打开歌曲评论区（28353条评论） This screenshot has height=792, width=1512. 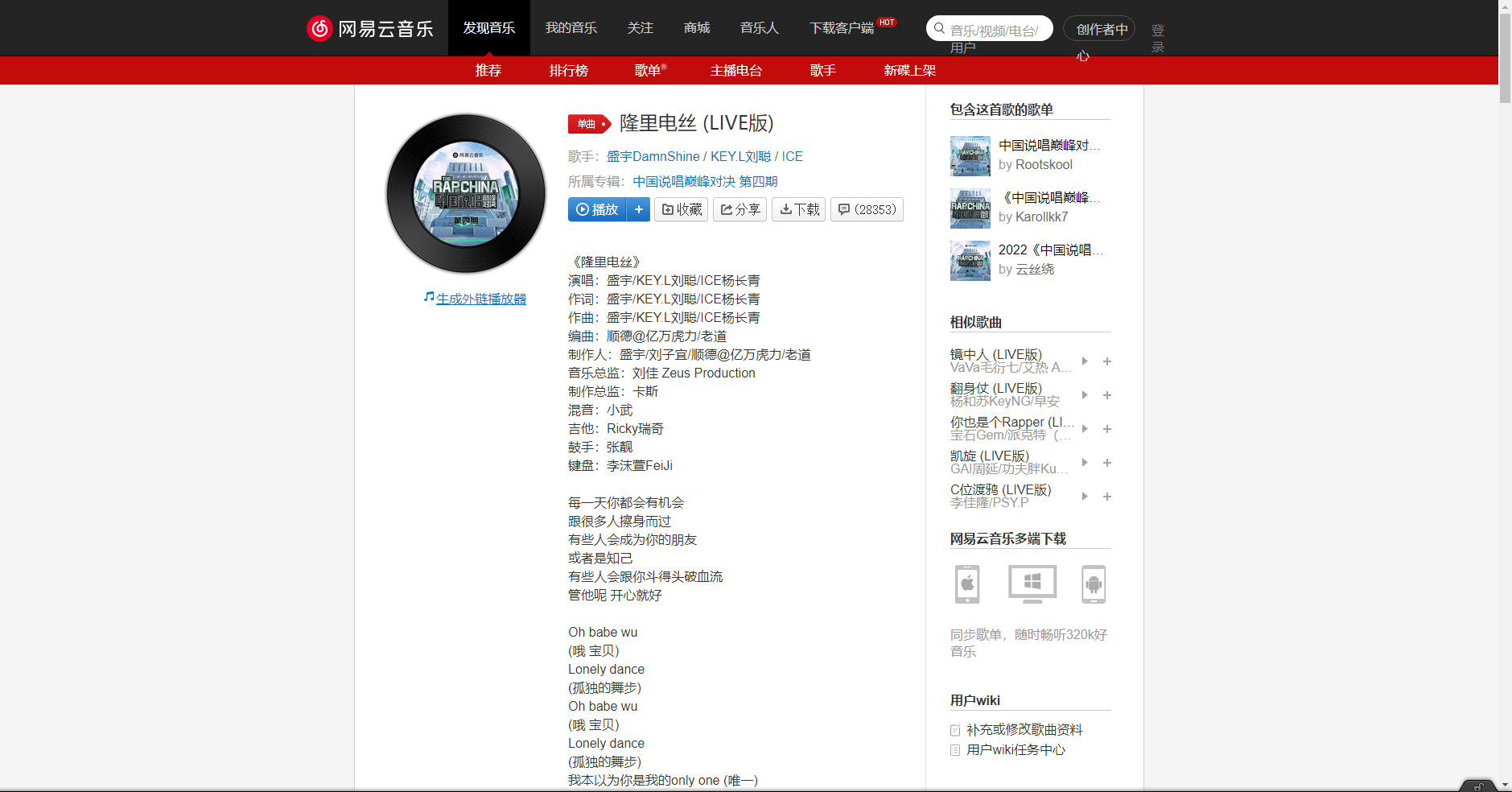point(867,209)
